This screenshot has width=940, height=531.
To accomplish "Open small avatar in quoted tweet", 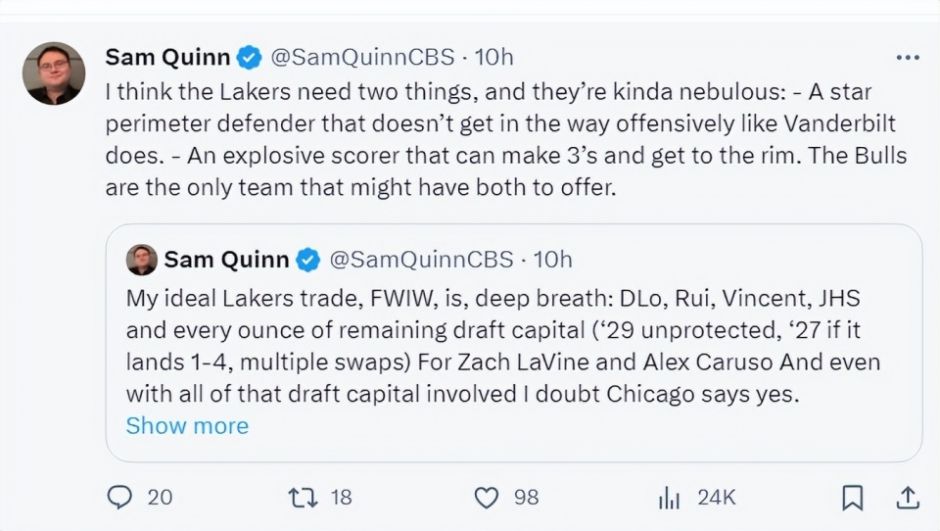I will (141, 260).
